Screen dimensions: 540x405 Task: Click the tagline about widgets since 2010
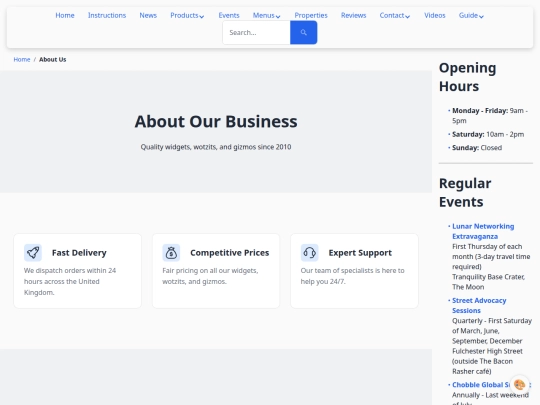point(216,147)
